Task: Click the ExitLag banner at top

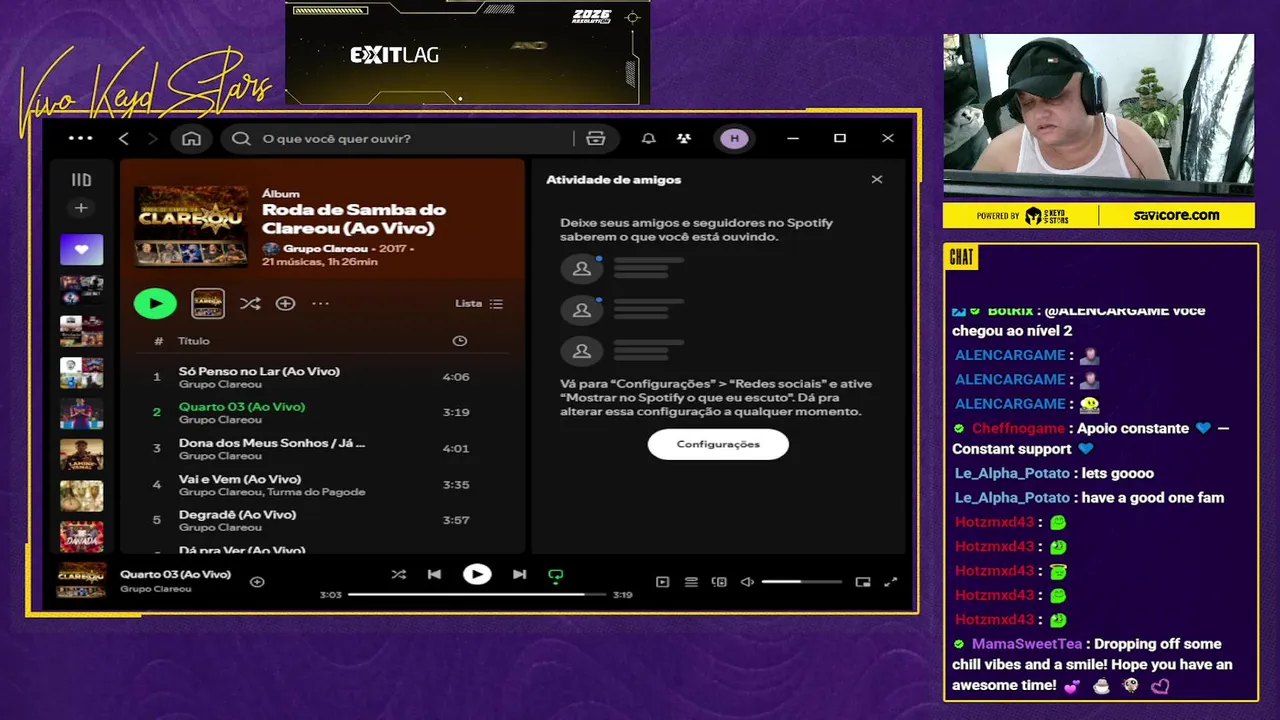Action: pos(467,53)
